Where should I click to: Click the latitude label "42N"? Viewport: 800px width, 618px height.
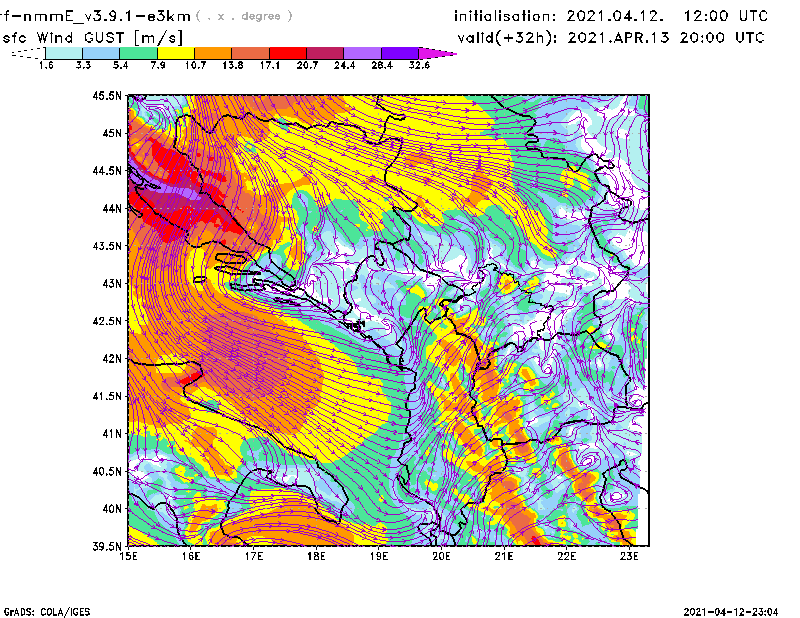112,359
